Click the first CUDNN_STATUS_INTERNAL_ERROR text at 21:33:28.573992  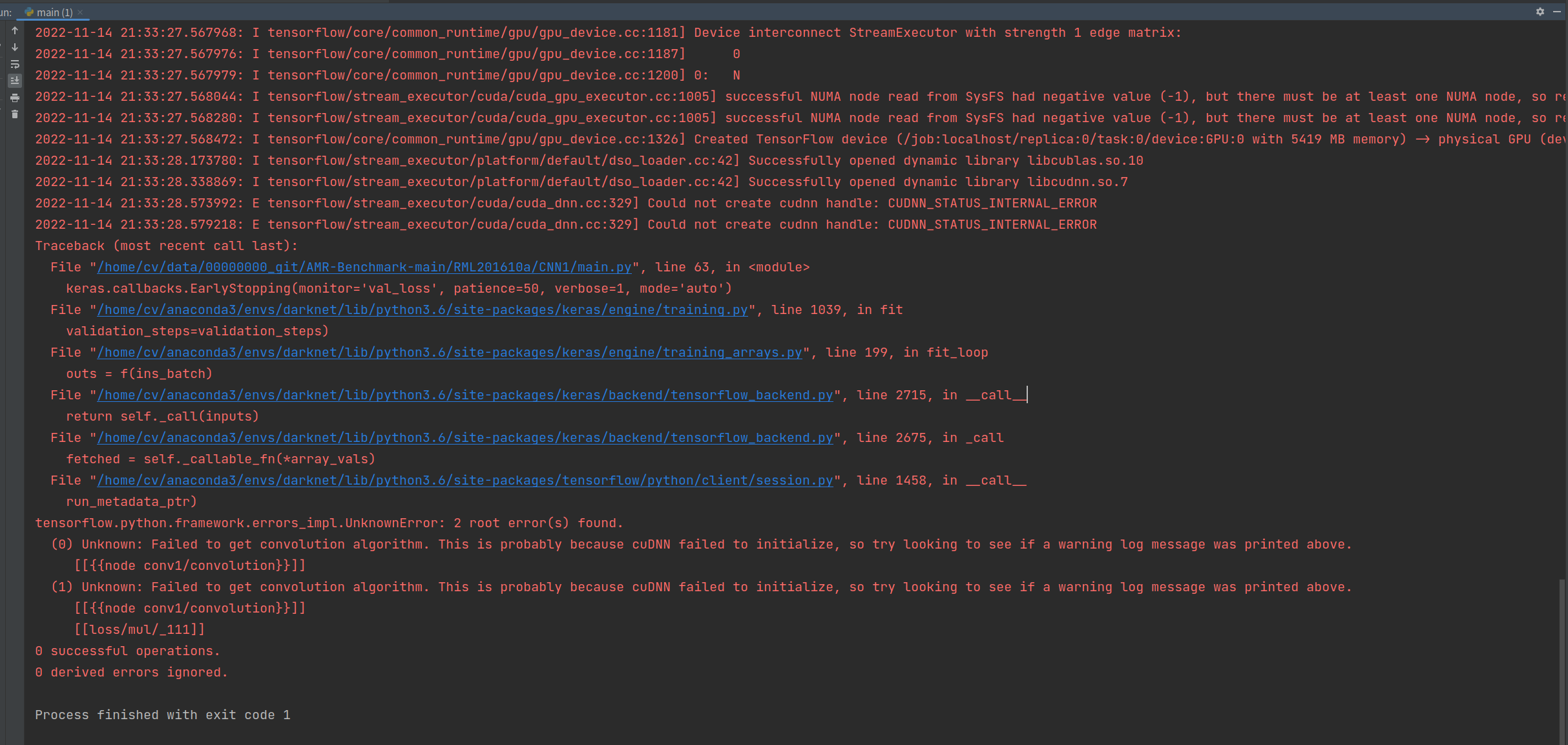[992, 203]
